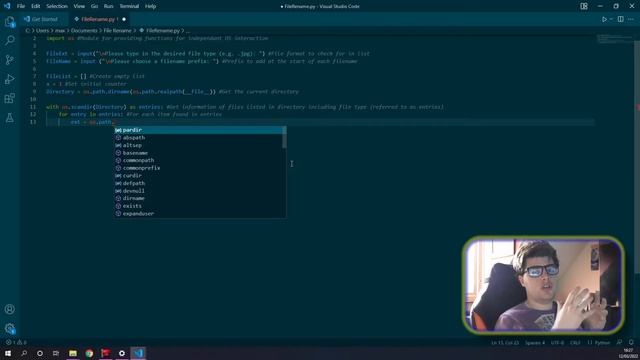Open Google Chrome from the taskbar
Image resolution: width=640 pixels, height=360 pixels.
tap(89, 353)
